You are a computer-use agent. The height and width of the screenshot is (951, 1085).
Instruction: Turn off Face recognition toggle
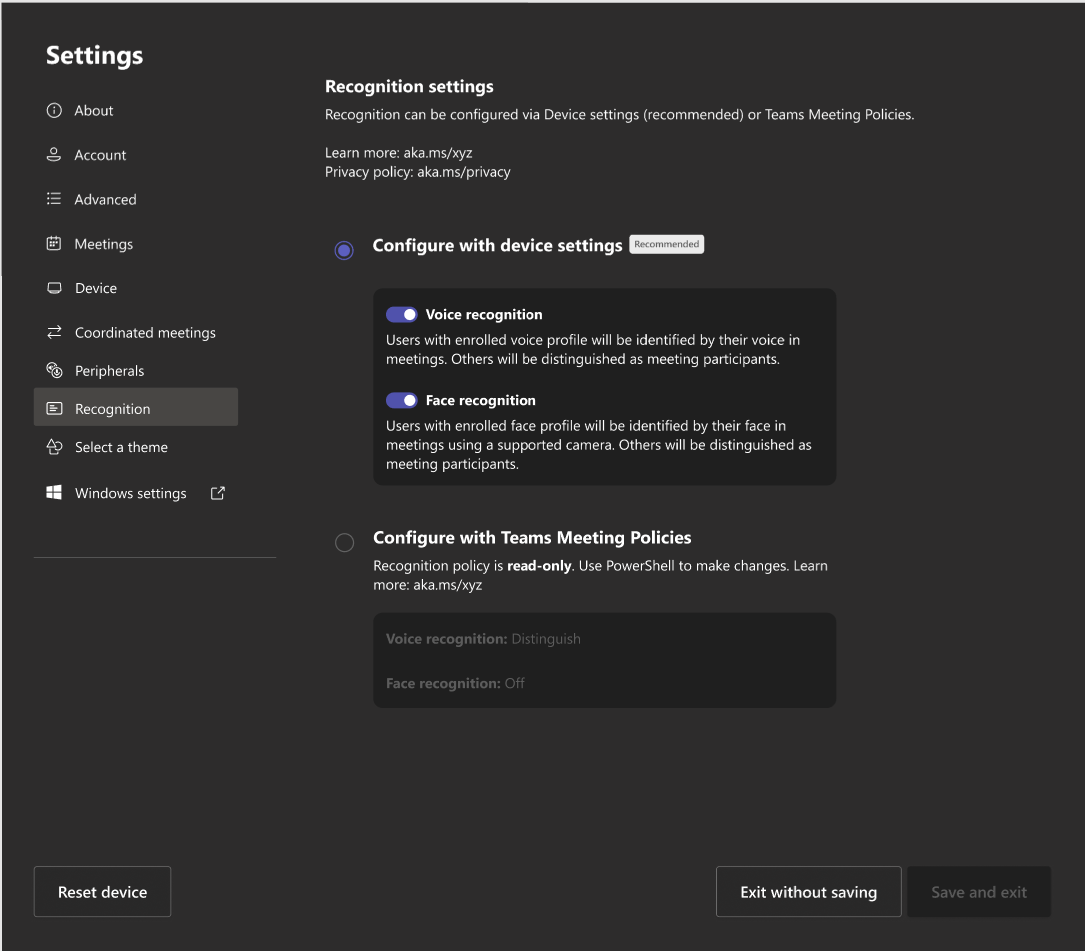click(401, 401)
